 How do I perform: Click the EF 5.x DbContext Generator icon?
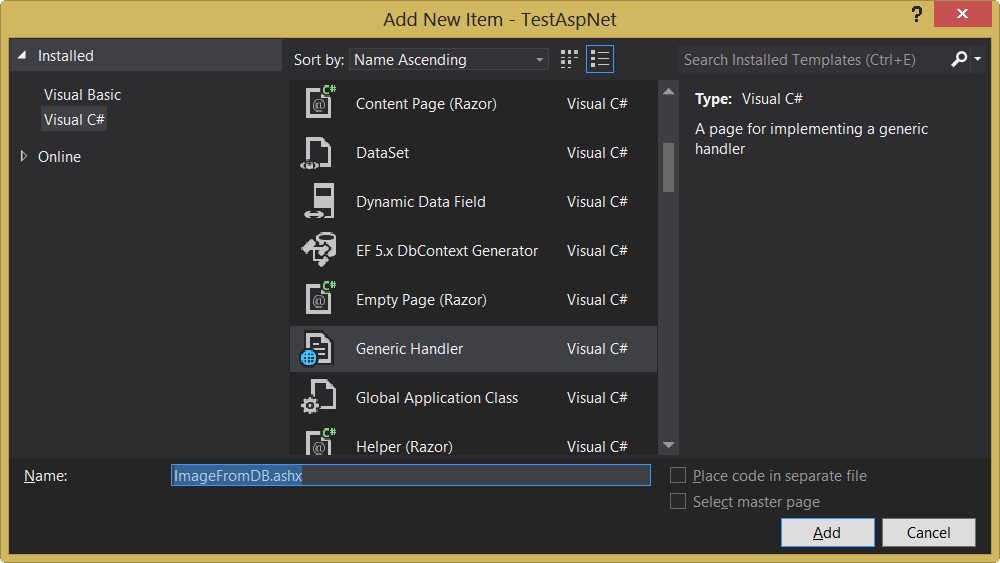pyautogui.click(x=319, y=250)
